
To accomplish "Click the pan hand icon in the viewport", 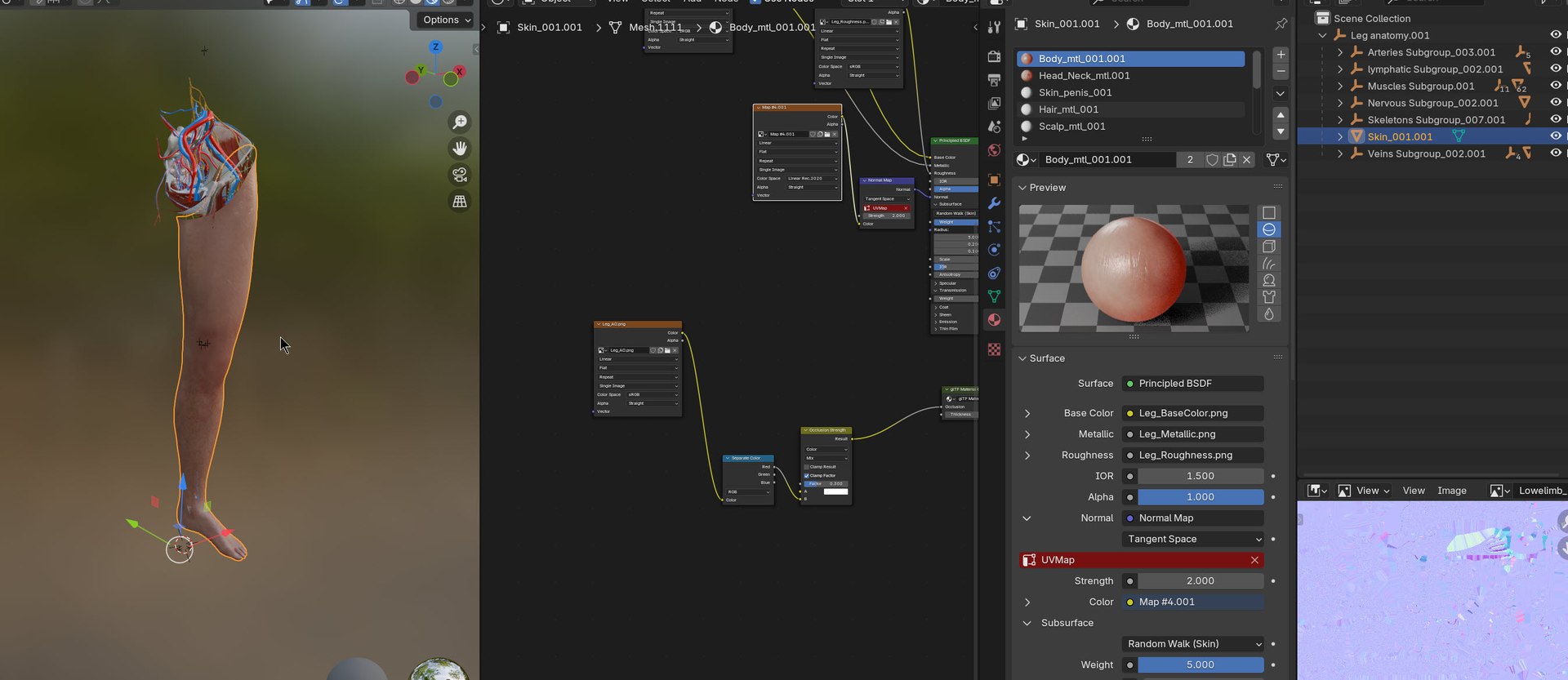I will (460, 149).
